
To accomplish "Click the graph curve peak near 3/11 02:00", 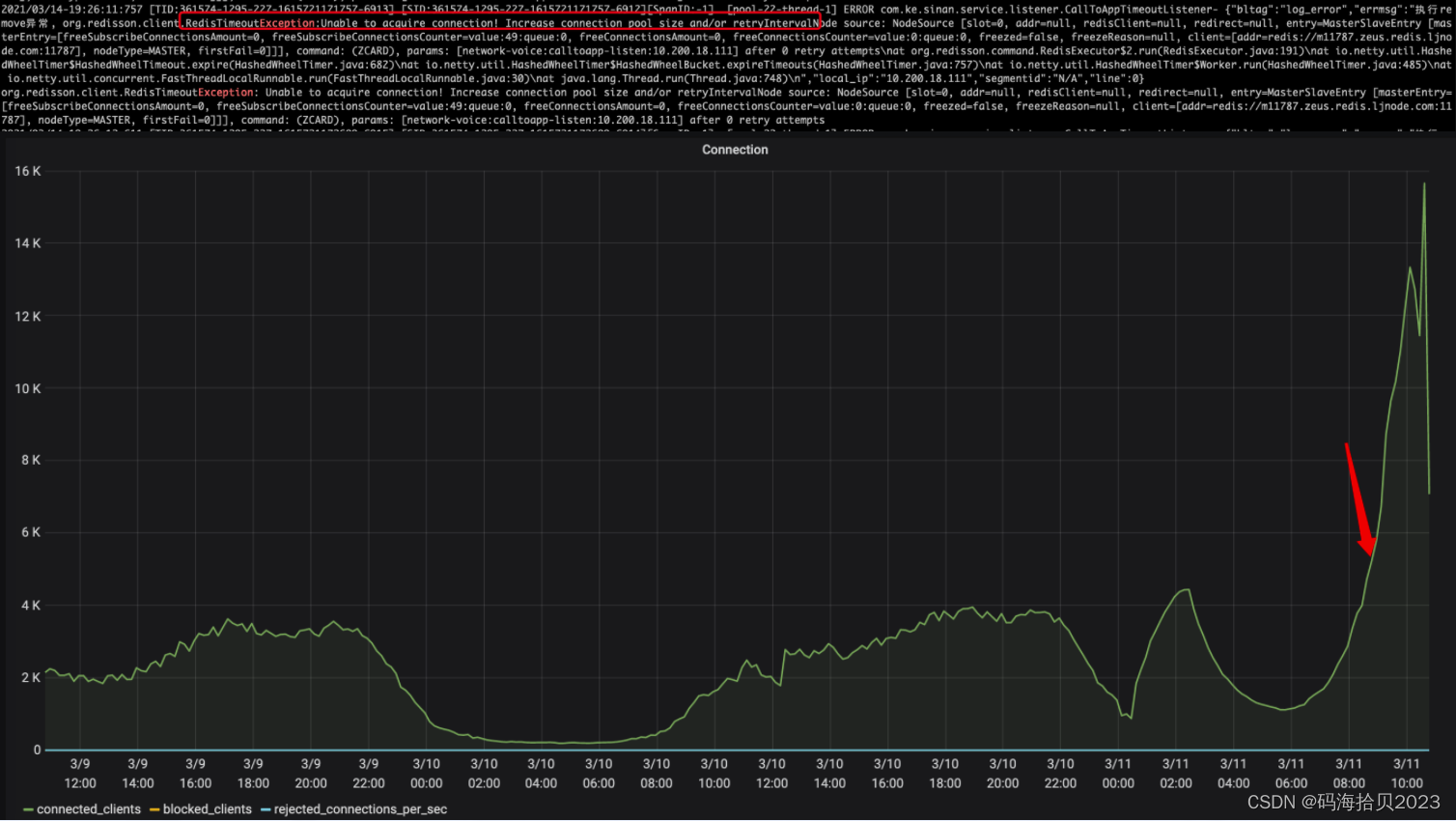I will pos(1186,589).
